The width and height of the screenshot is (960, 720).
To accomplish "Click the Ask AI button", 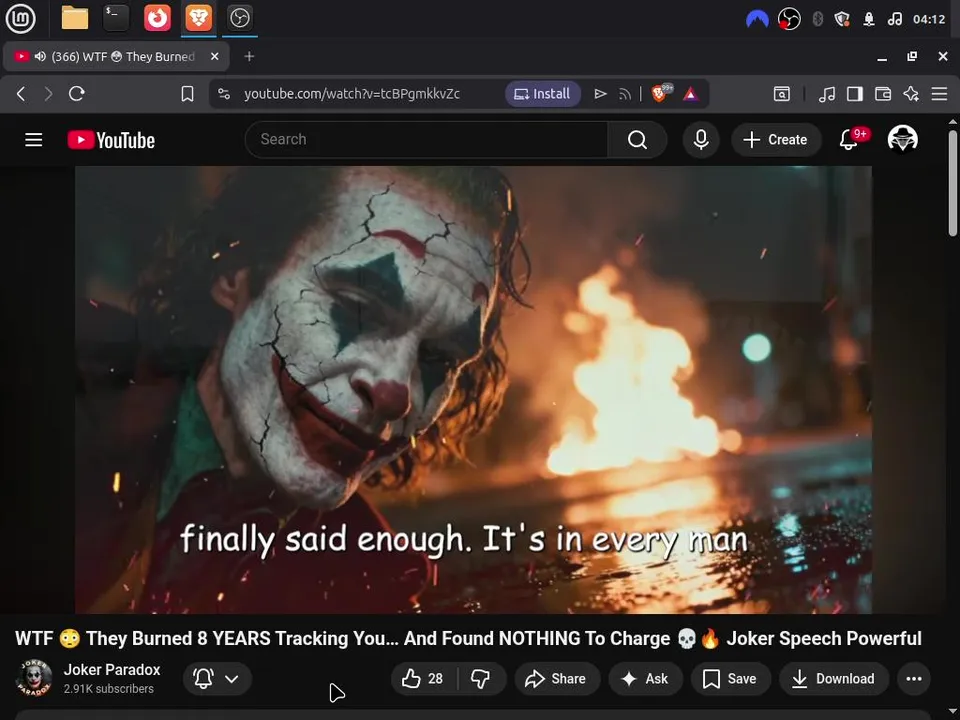I will (645, 678).
